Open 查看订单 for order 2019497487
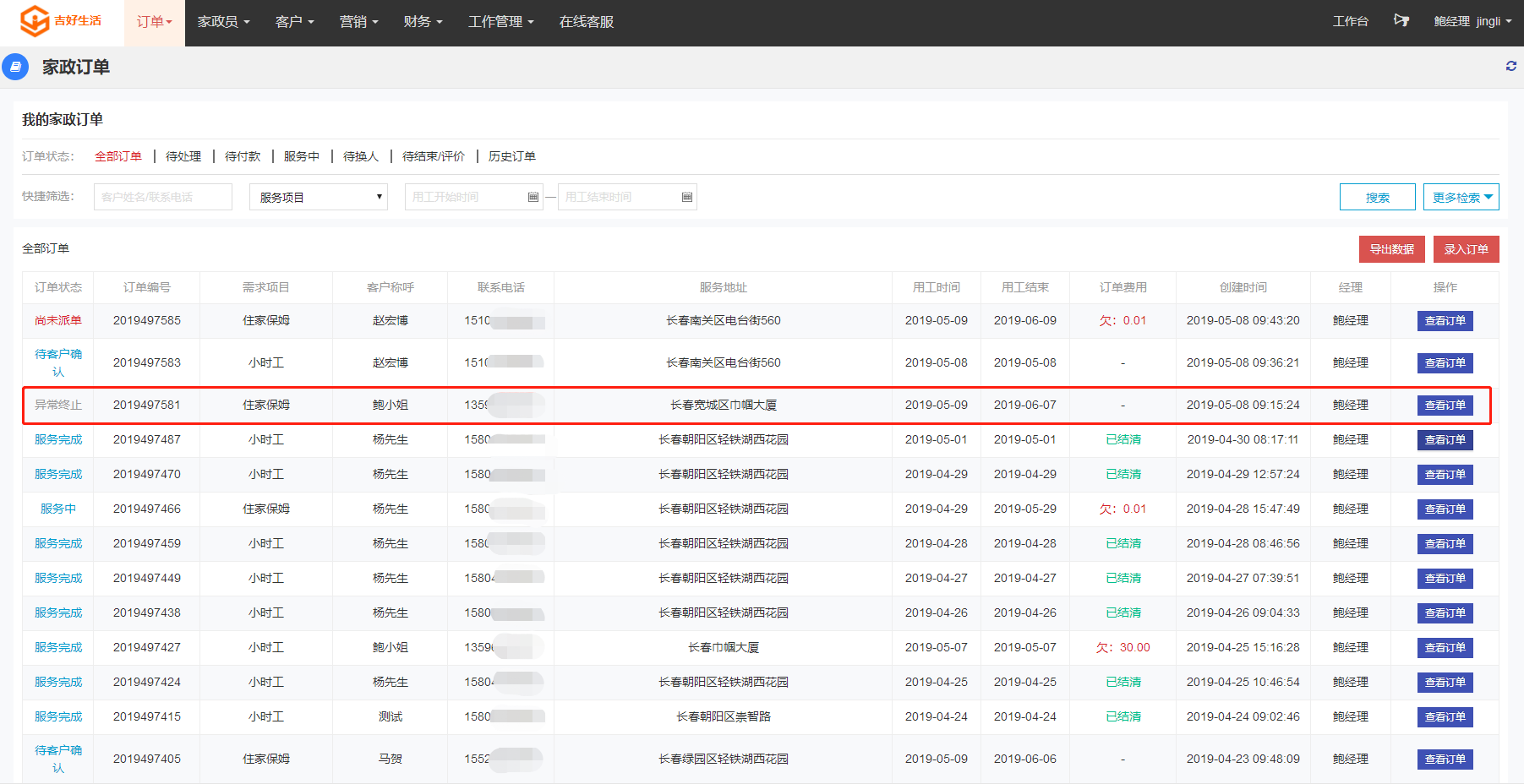The image size is (1524, 784). click(x=1445, y=440)
